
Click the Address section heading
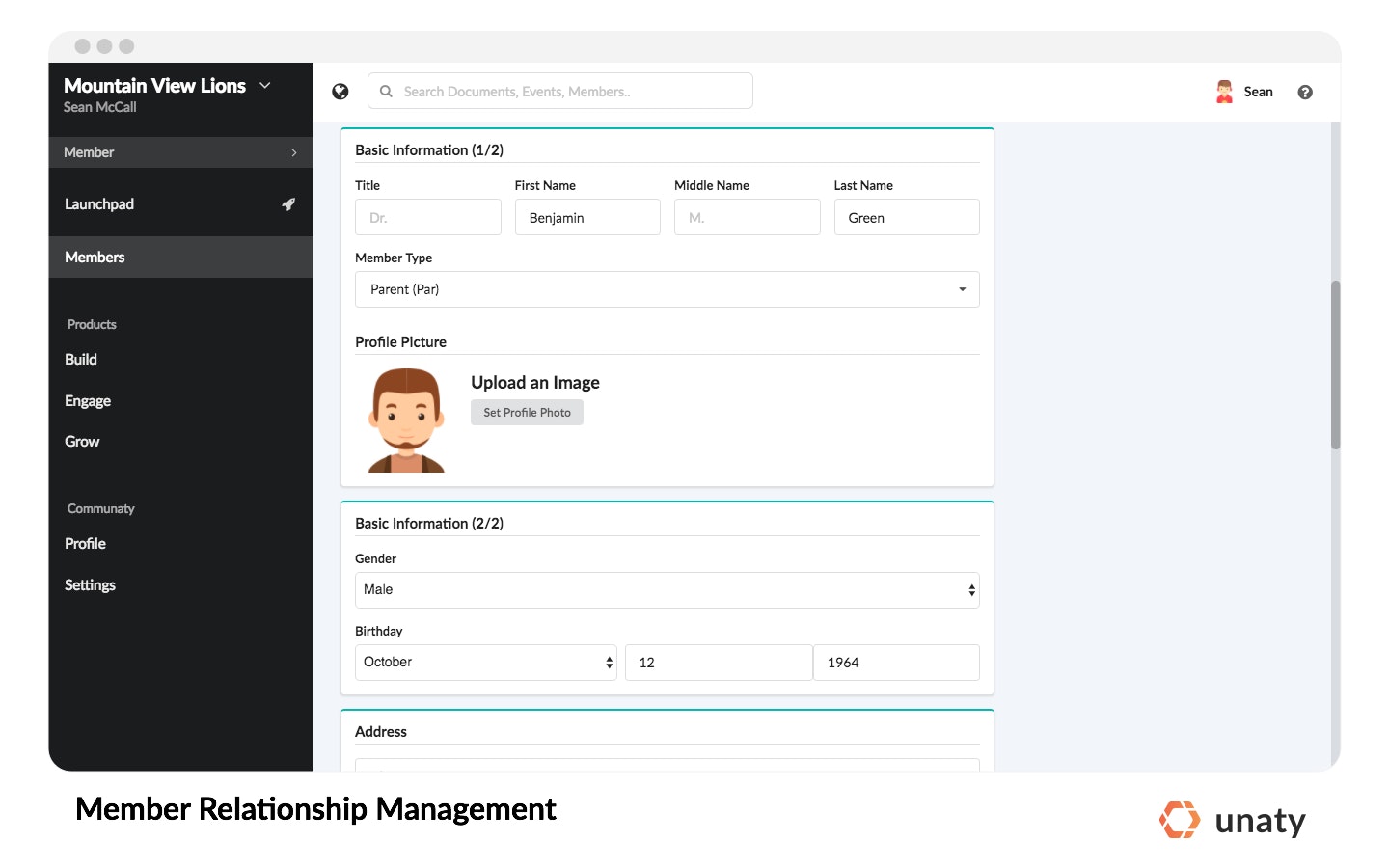(x=381, y=732)
